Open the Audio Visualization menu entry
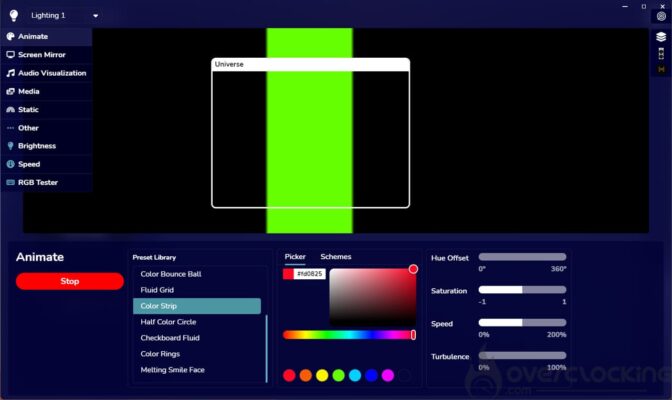The width and height of the screenshot is (672, 400). pyautogui.click(x=46, y=73)
